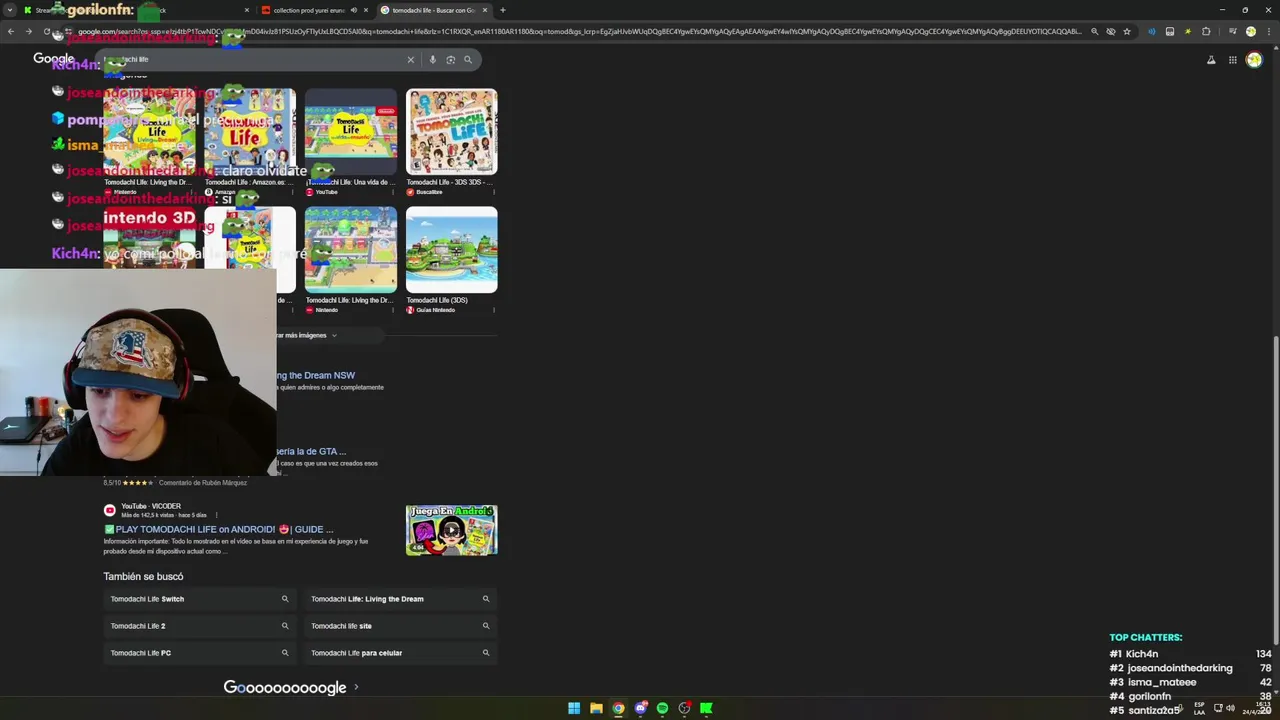Open new browser tab
The image size is (1280, 720).
coord(502,10)
